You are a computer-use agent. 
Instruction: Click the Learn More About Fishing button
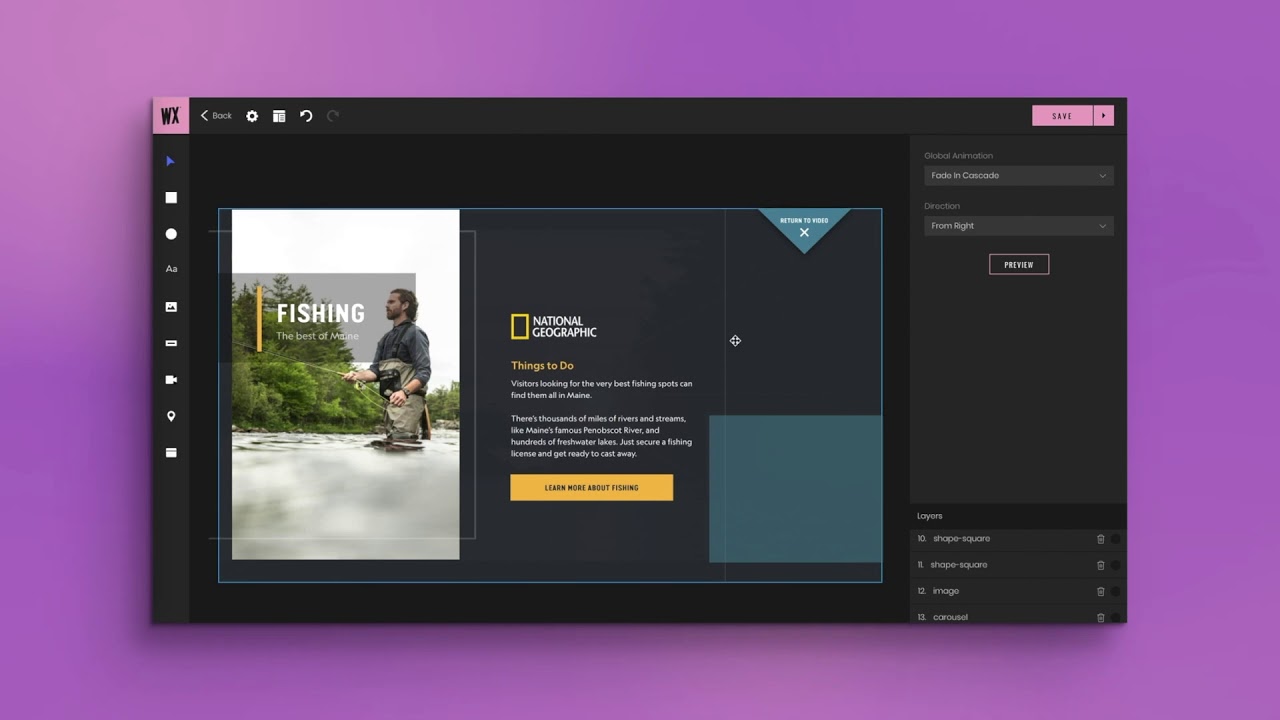(x=592, y=488)
